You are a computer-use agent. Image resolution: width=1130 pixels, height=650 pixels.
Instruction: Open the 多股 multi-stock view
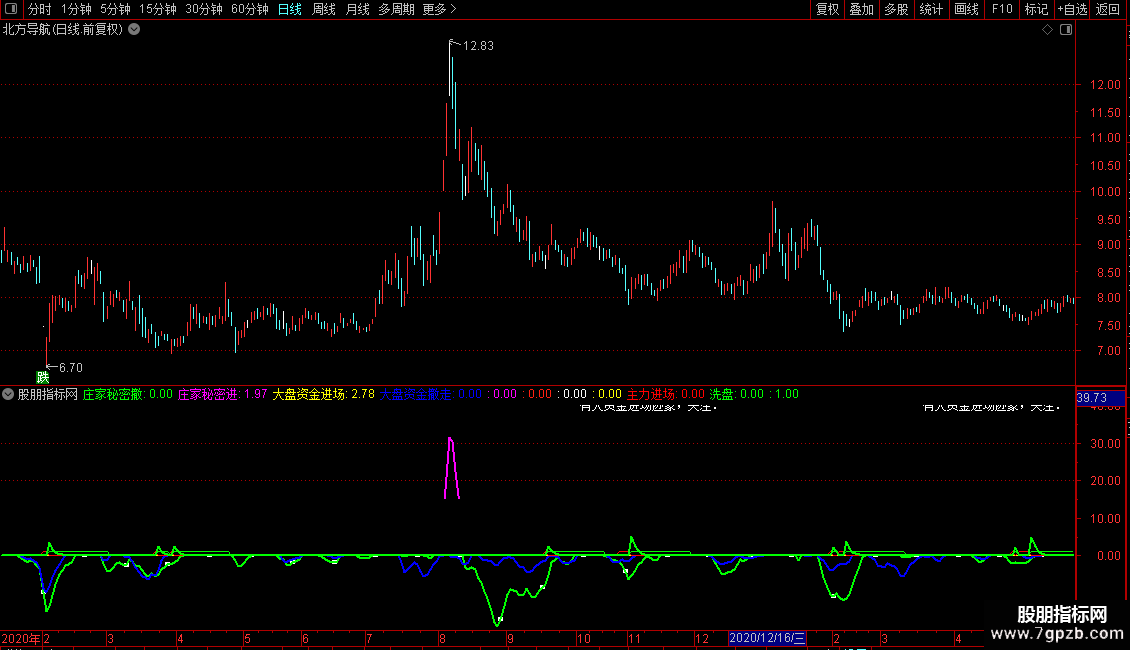pyautogui.click(x=896, y=9)
